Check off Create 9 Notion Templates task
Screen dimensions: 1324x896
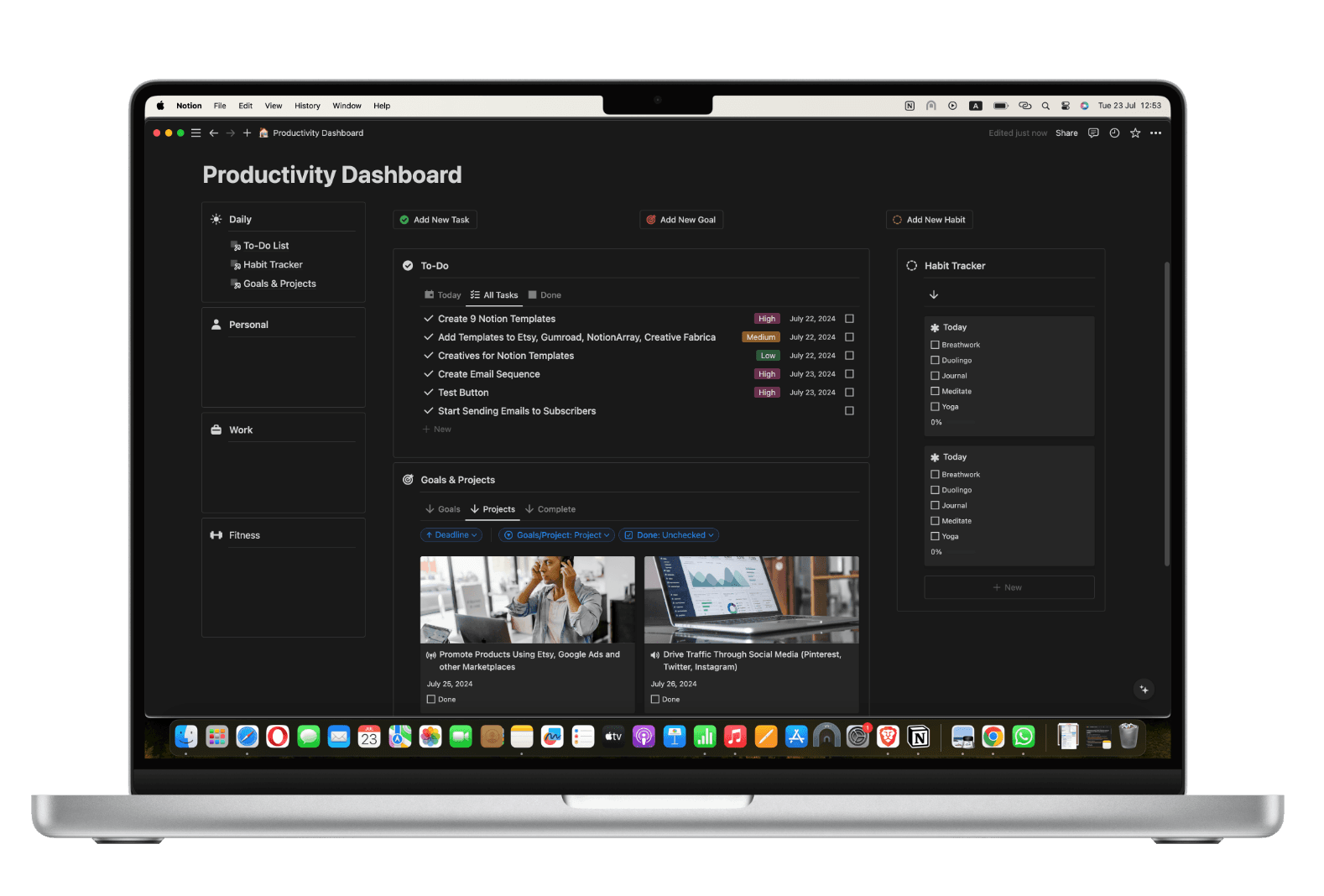coord(849,319)
